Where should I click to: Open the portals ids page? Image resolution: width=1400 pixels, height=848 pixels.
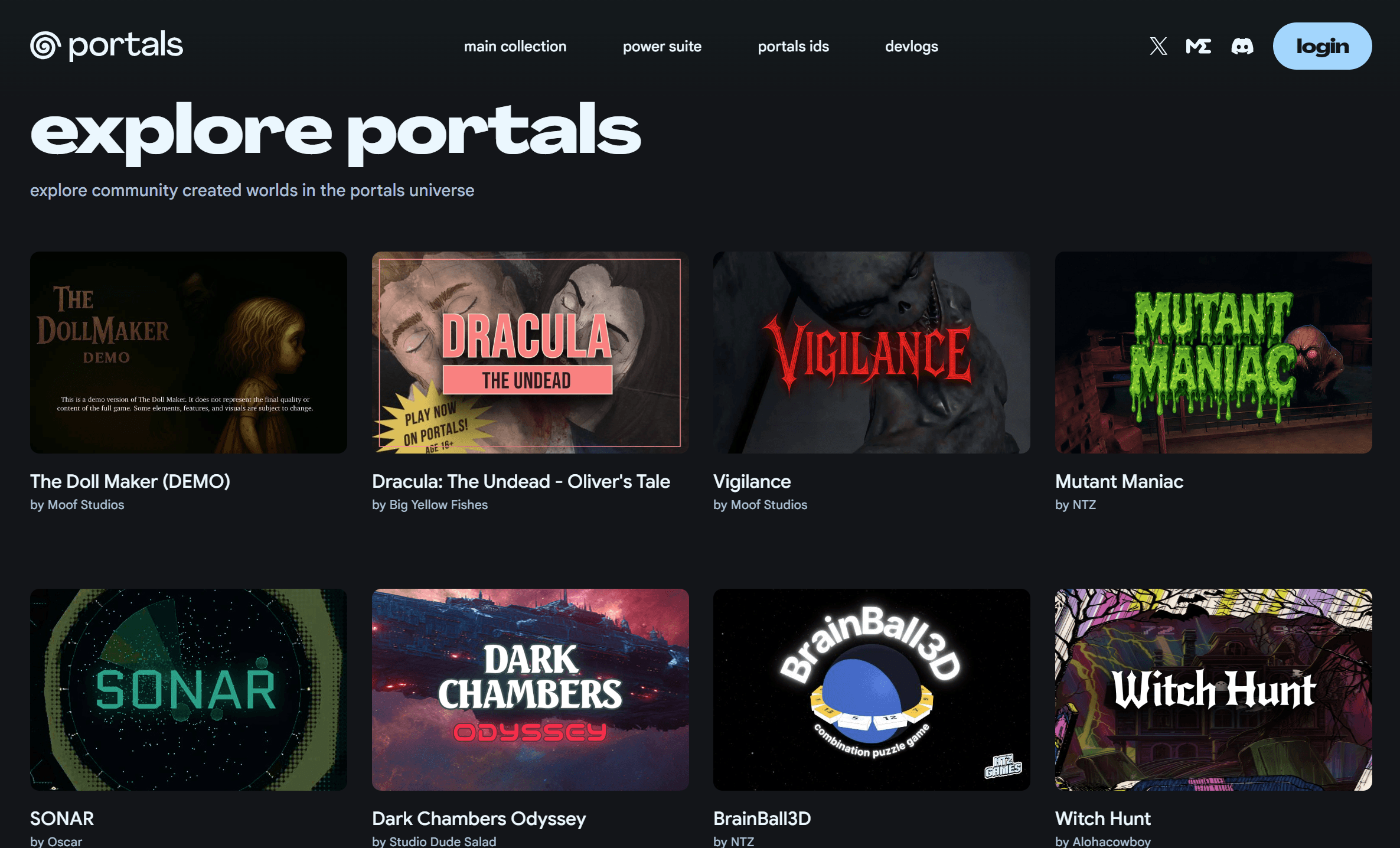coord(793,46)
